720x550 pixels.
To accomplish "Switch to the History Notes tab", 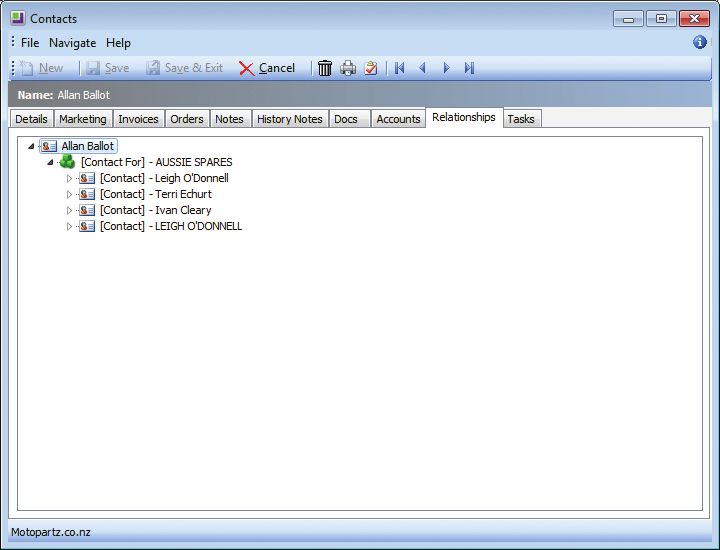I will tap(290, 119).
